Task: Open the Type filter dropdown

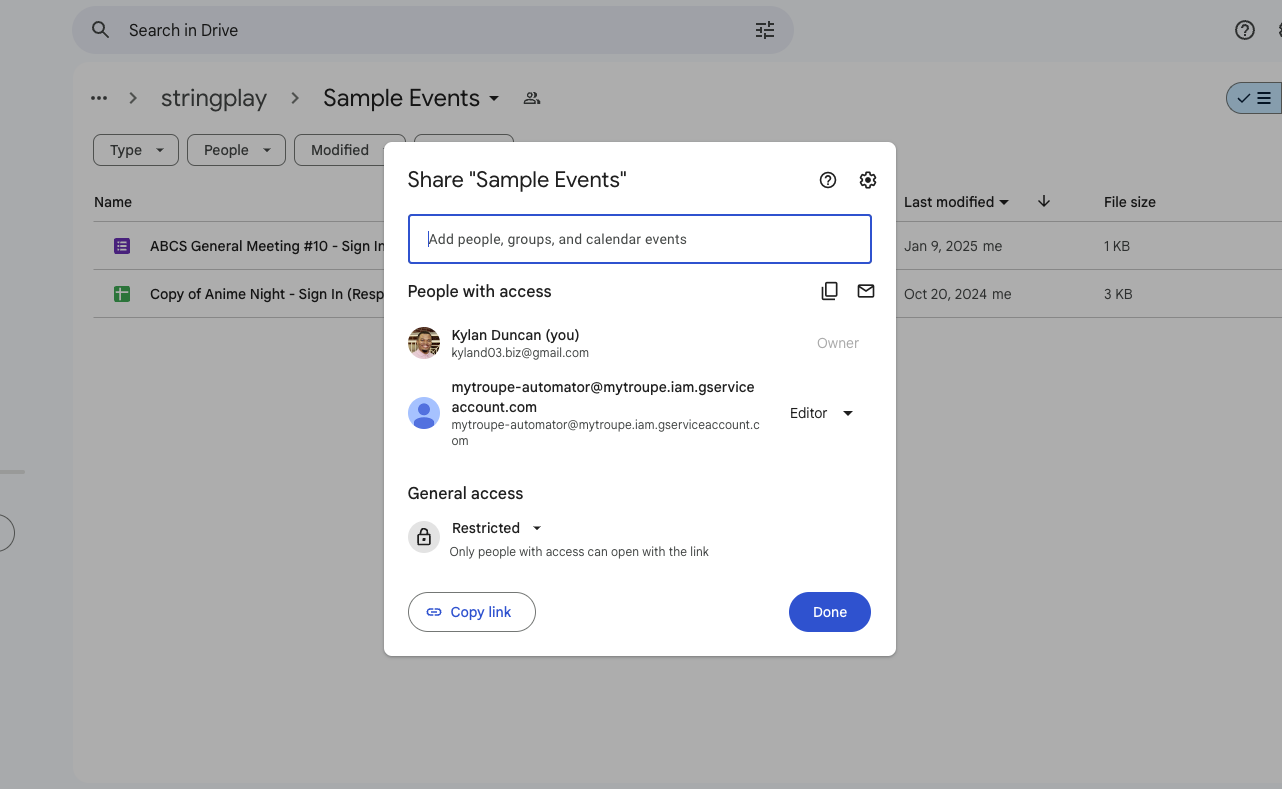Action: click(x=136, y=150)
